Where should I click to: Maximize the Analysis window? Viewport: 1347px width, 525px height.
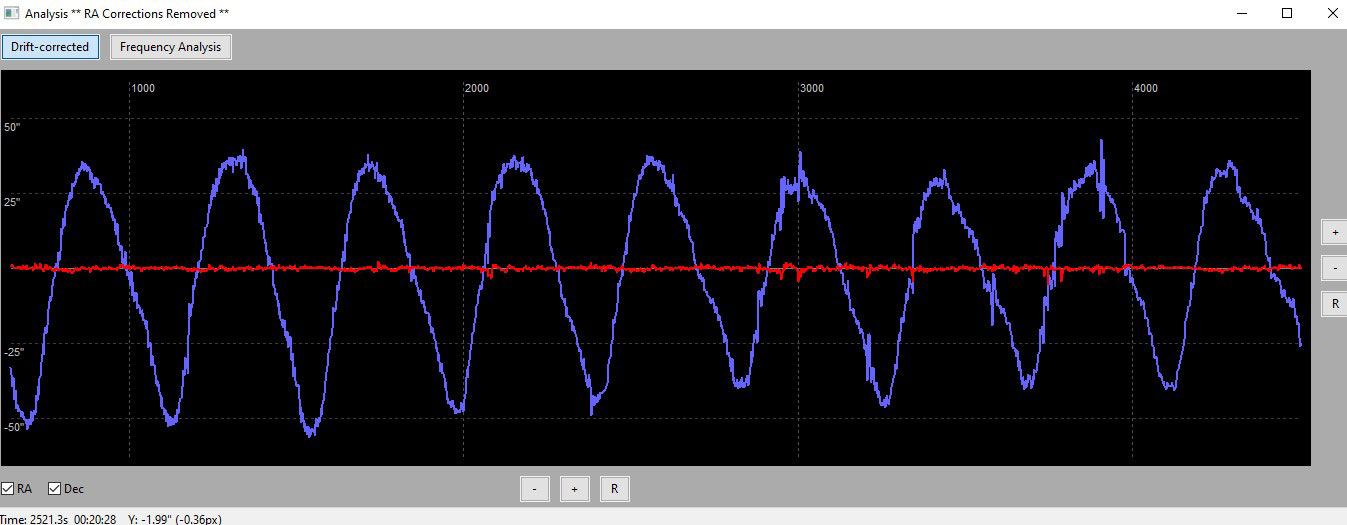click(x=1287, y=13)
